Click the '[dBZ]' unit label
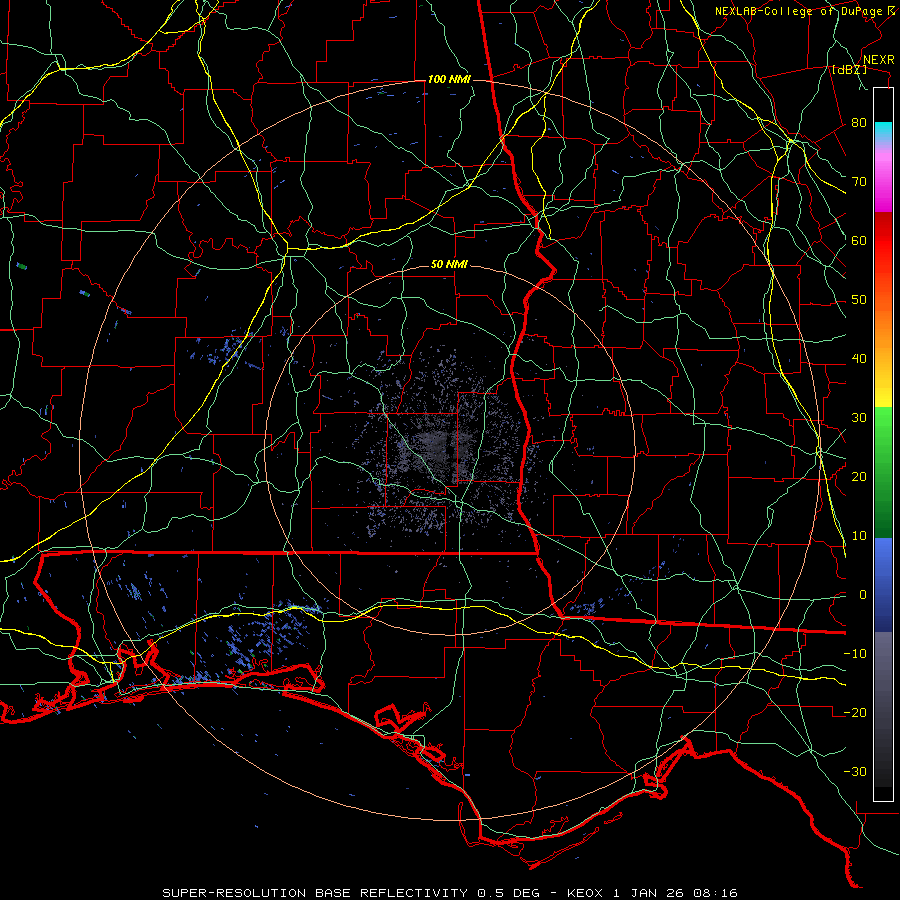Image resolution: width=900 pixels, height=900 pixels. pyautogui.click(x=849, y=69)
